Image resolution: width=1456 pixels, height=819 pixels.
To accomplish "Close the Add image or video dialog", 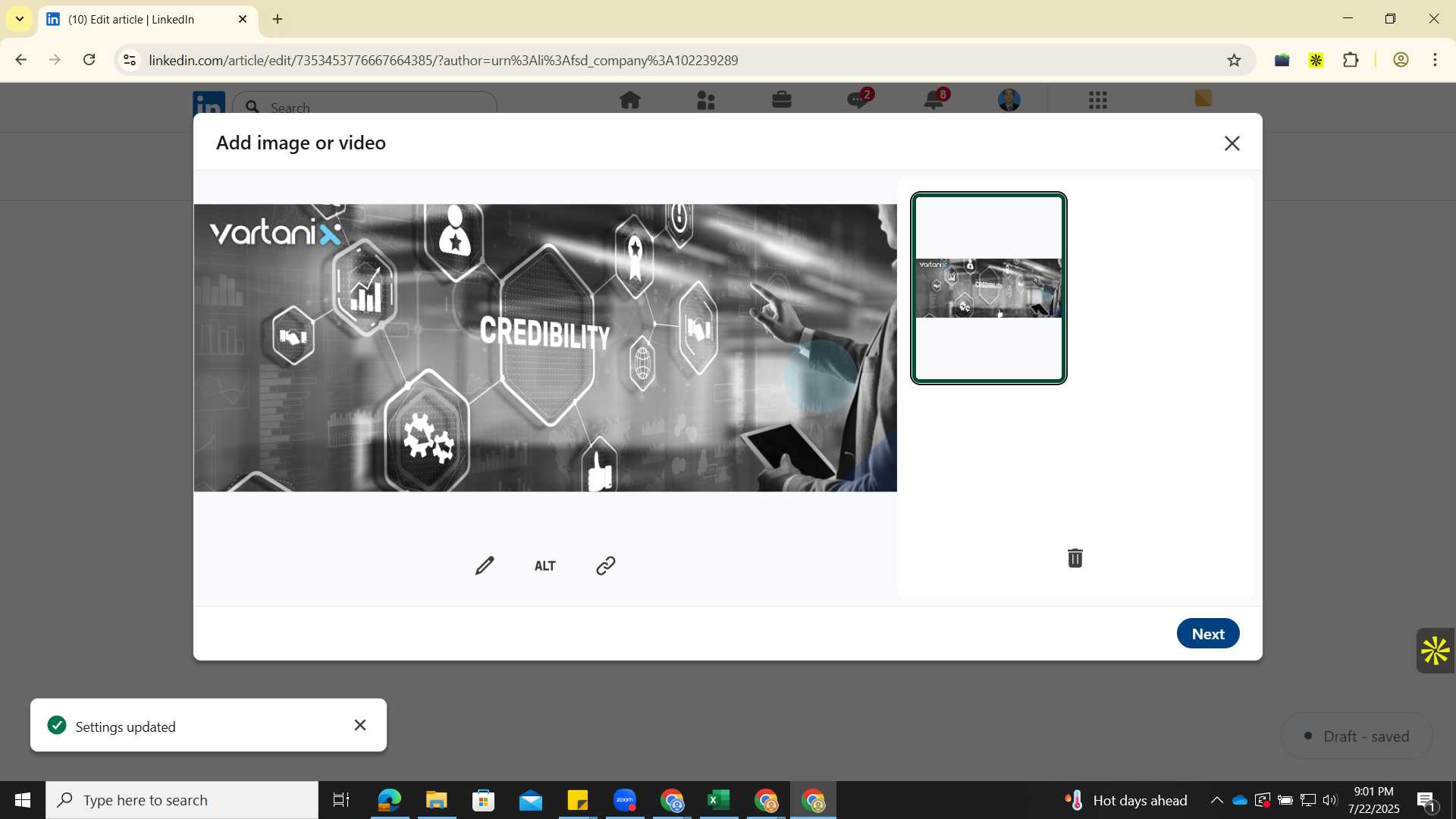I will point(1232,143).
